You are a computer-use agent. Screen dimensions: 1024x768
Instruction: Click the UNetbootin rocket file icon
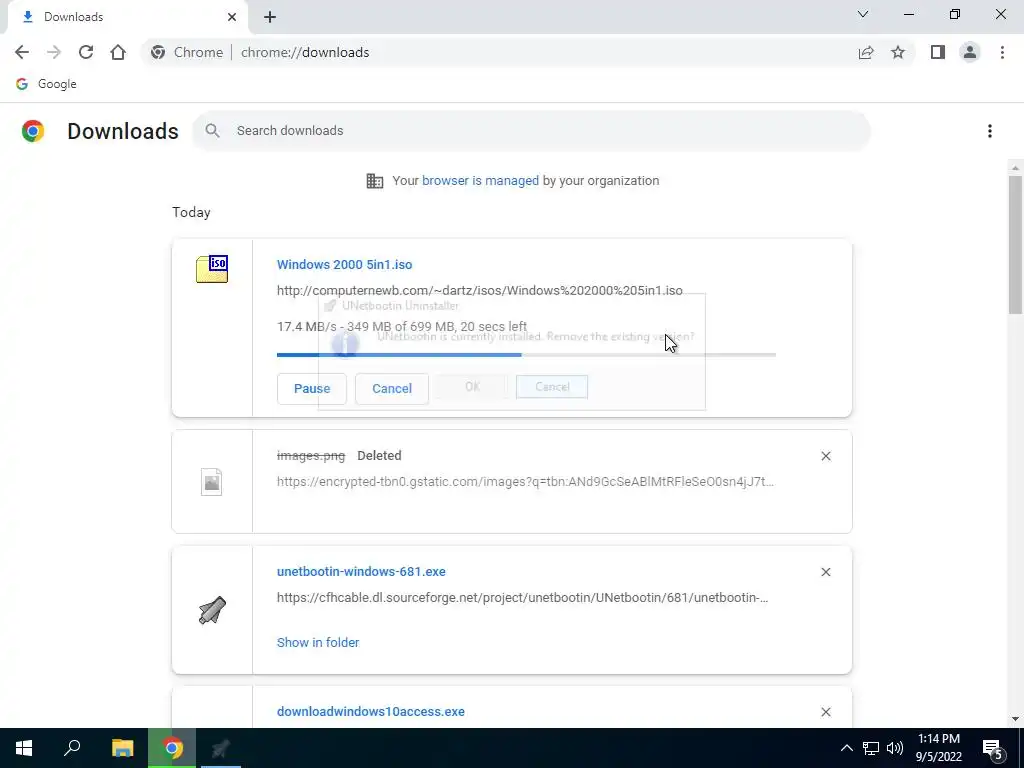point(212,610)
